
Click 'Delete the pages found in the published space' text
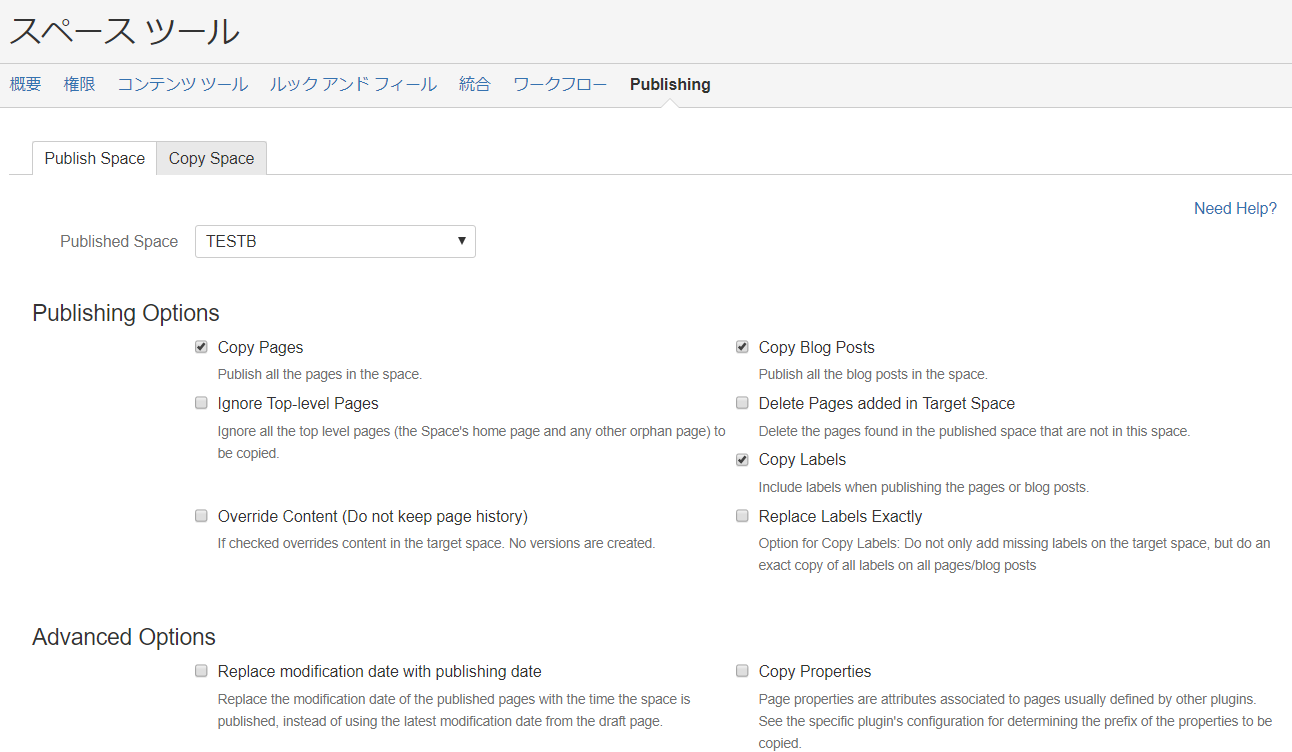975,431
